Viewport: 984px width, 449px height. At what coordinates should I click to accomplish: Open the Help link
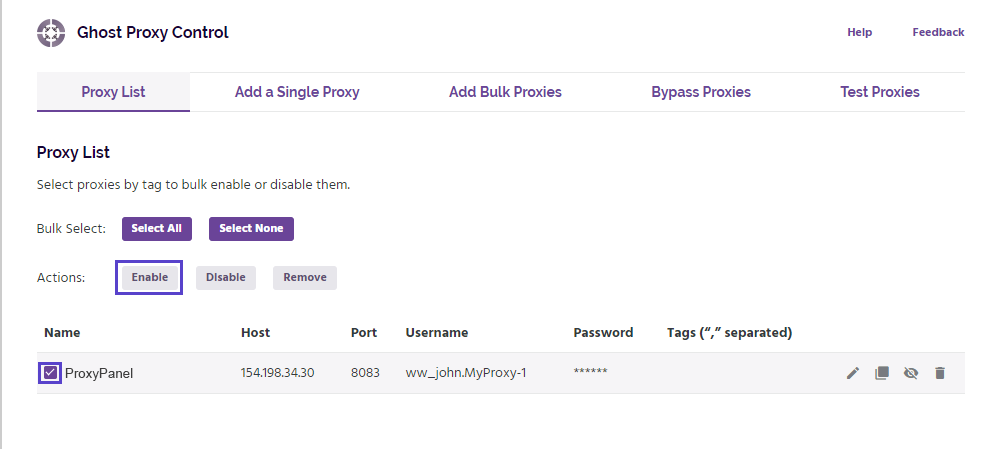tap(859, 32)
